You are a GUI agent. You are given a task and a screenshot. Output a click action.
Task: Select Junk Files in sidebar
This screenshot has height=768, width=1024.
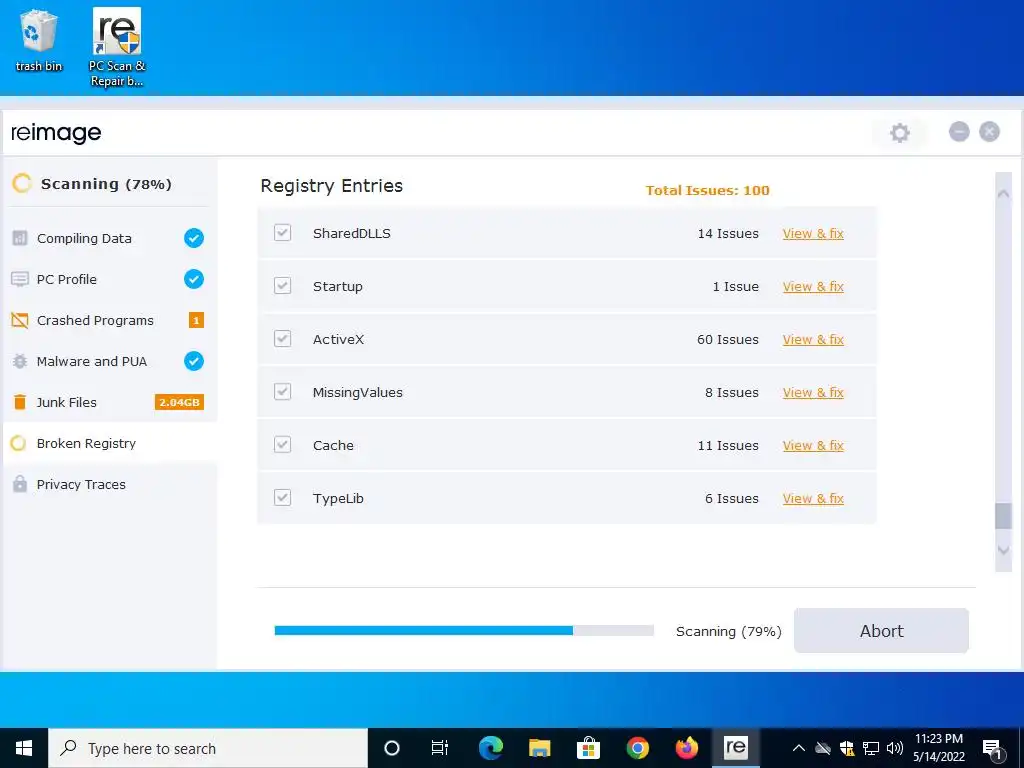click(x=108, y=402)
